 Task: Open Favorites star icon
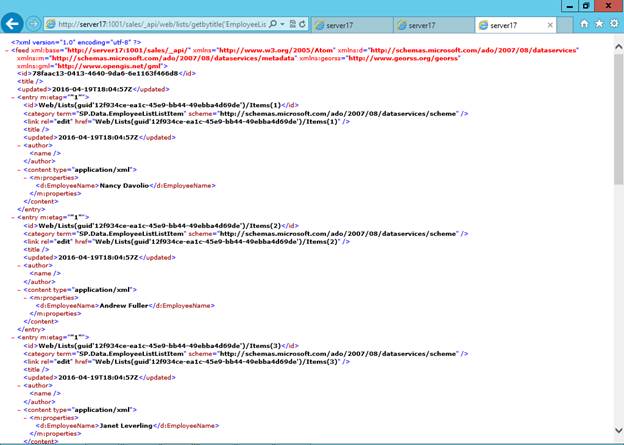pyautogui.click(x=599, y=24)
